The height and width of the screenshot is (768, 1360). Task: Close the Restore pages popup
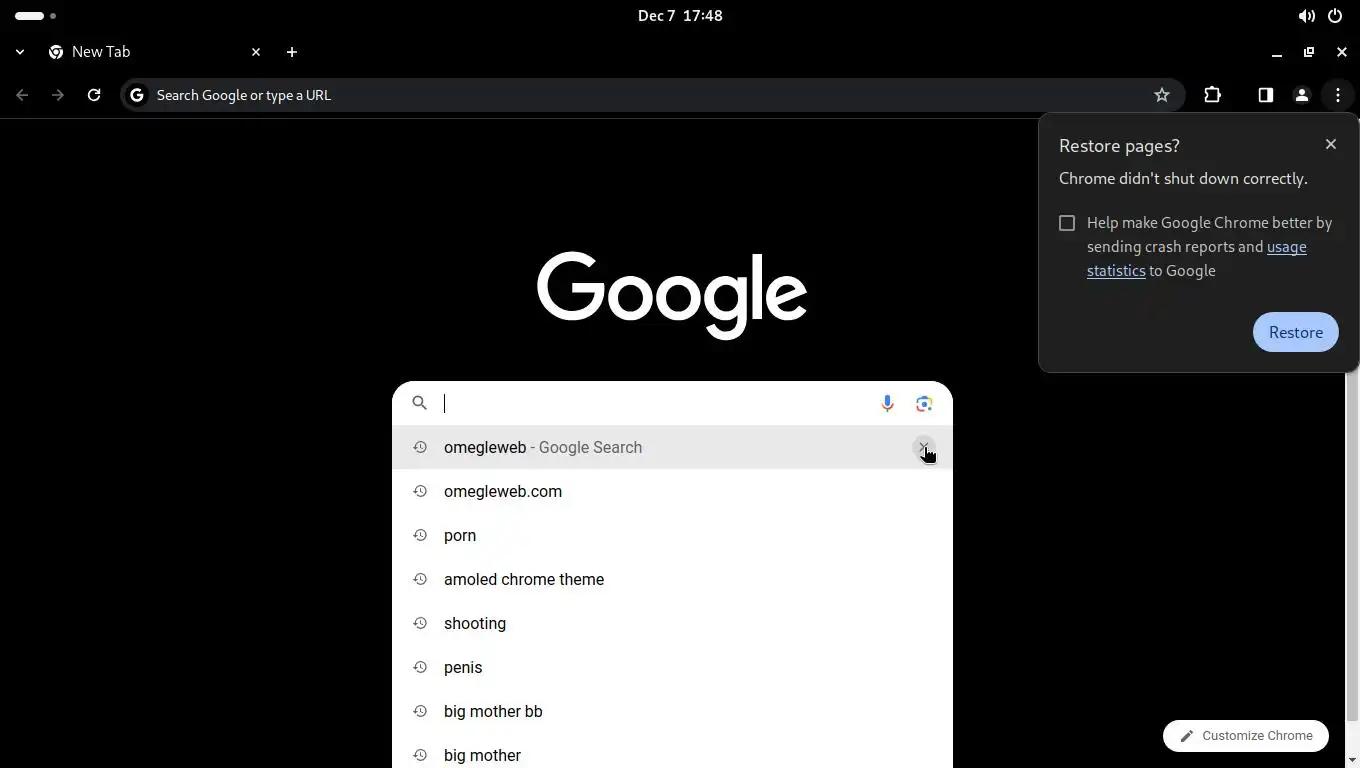1330,144
